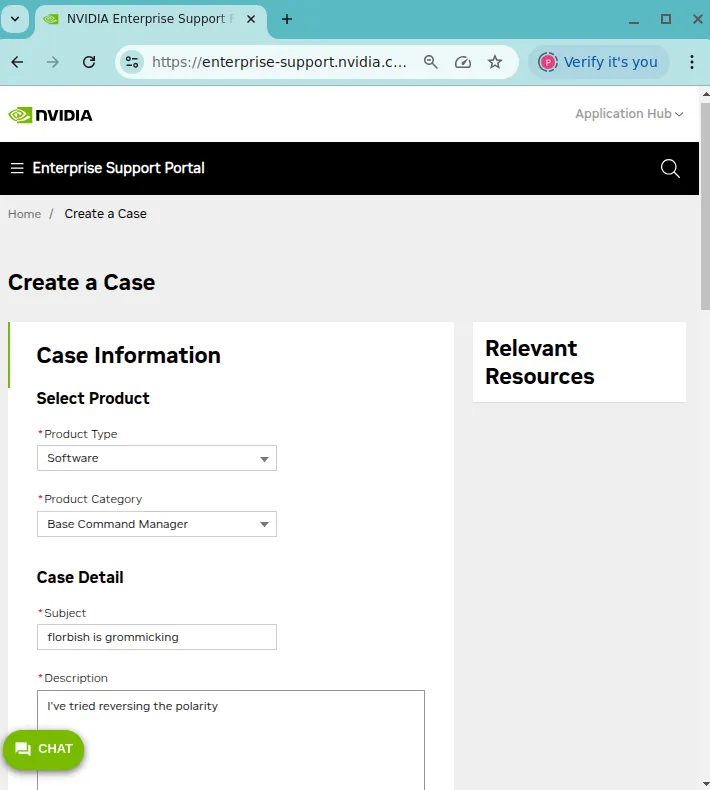Click the Select Product heading
Screen dimensions: 710x790
(93, 398)
